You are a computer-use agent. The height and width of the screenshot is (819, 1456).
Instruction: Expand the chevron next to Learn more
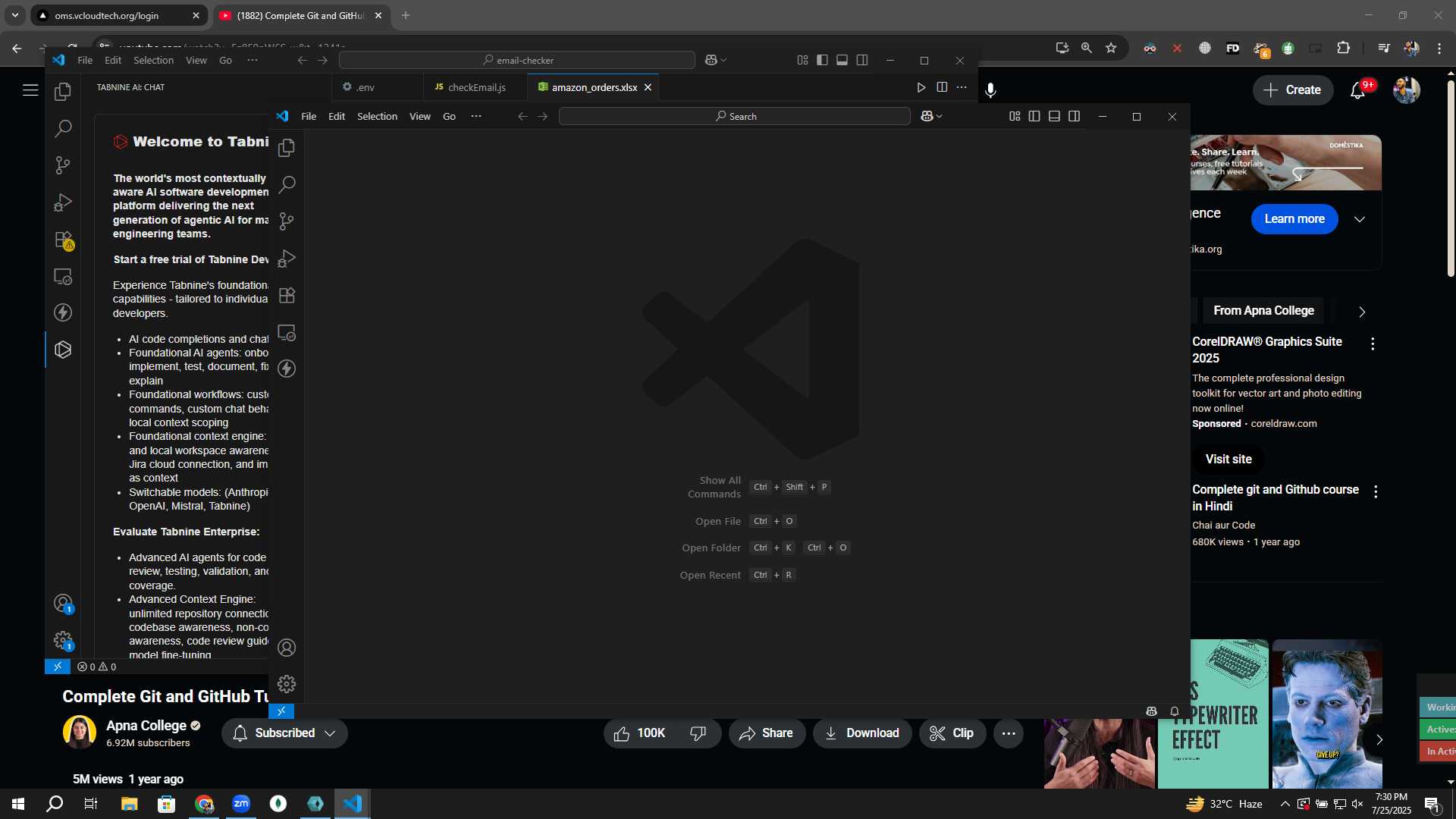click(x=1360, y=219)
